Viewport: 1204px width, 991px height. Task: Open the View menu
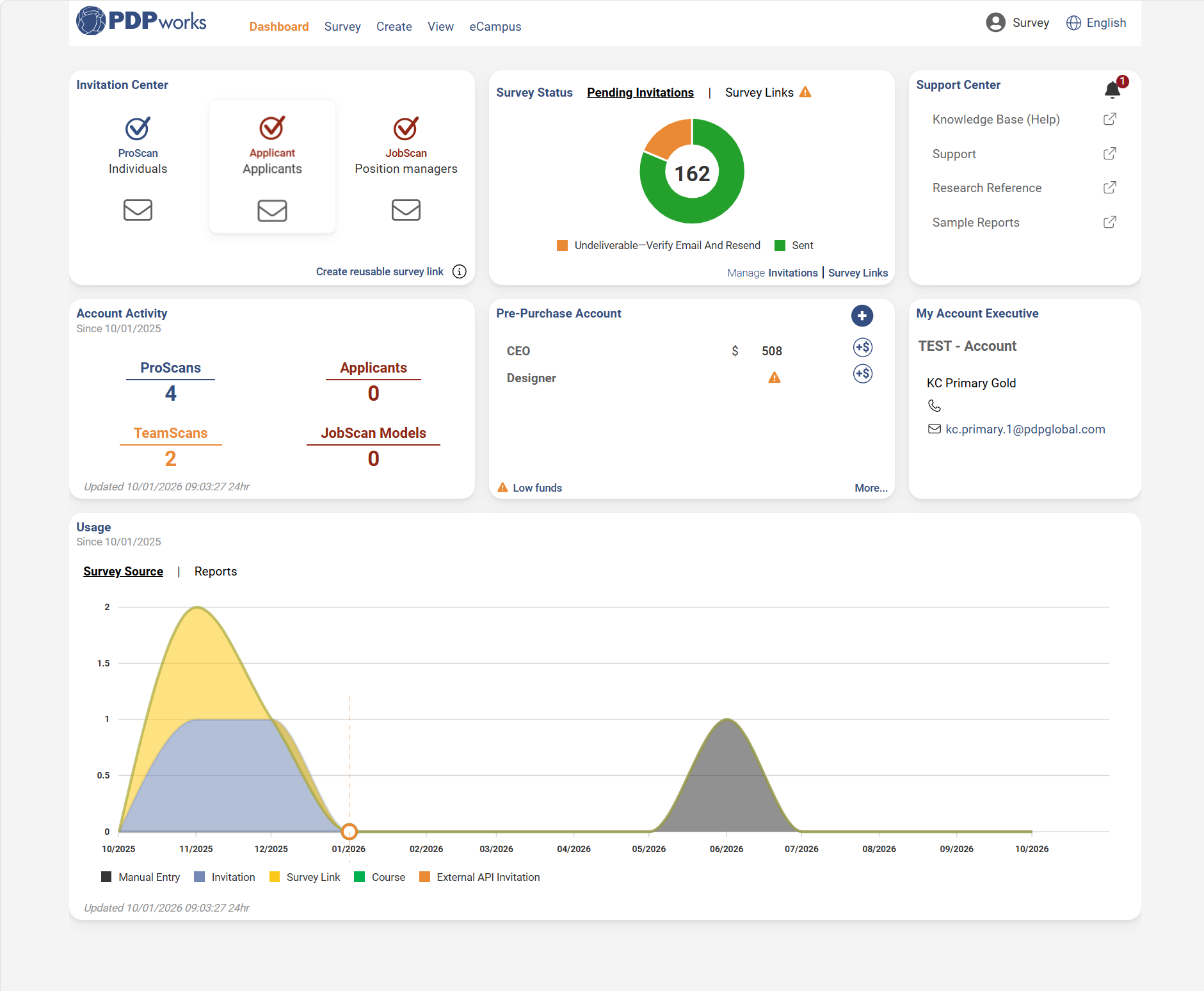[x=441, y=27]
